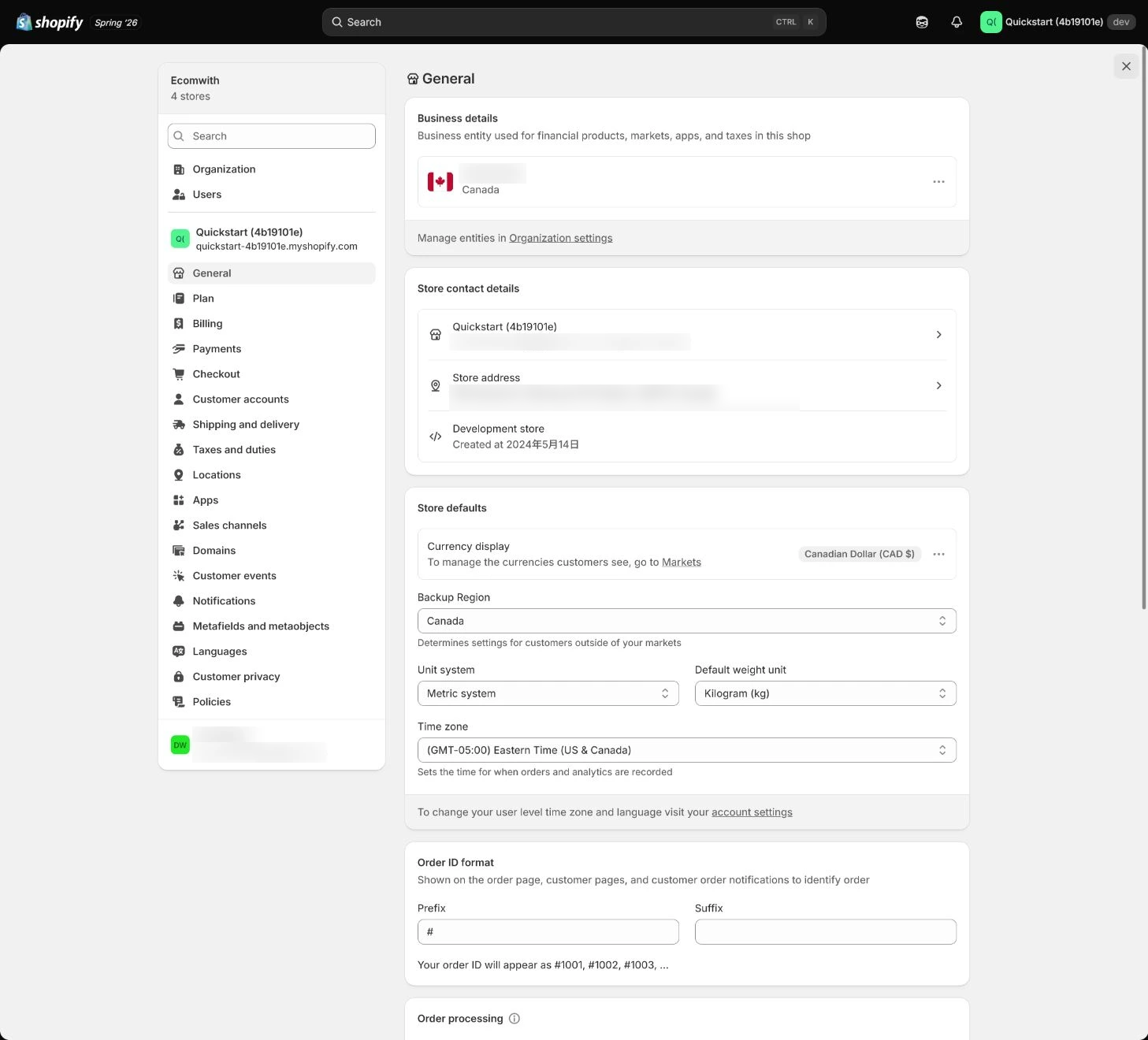The height and width of the screenshot is (1040, 1148).
Task: Click the Shipping and delivery truck icon
Action: [x=179, y=425]
